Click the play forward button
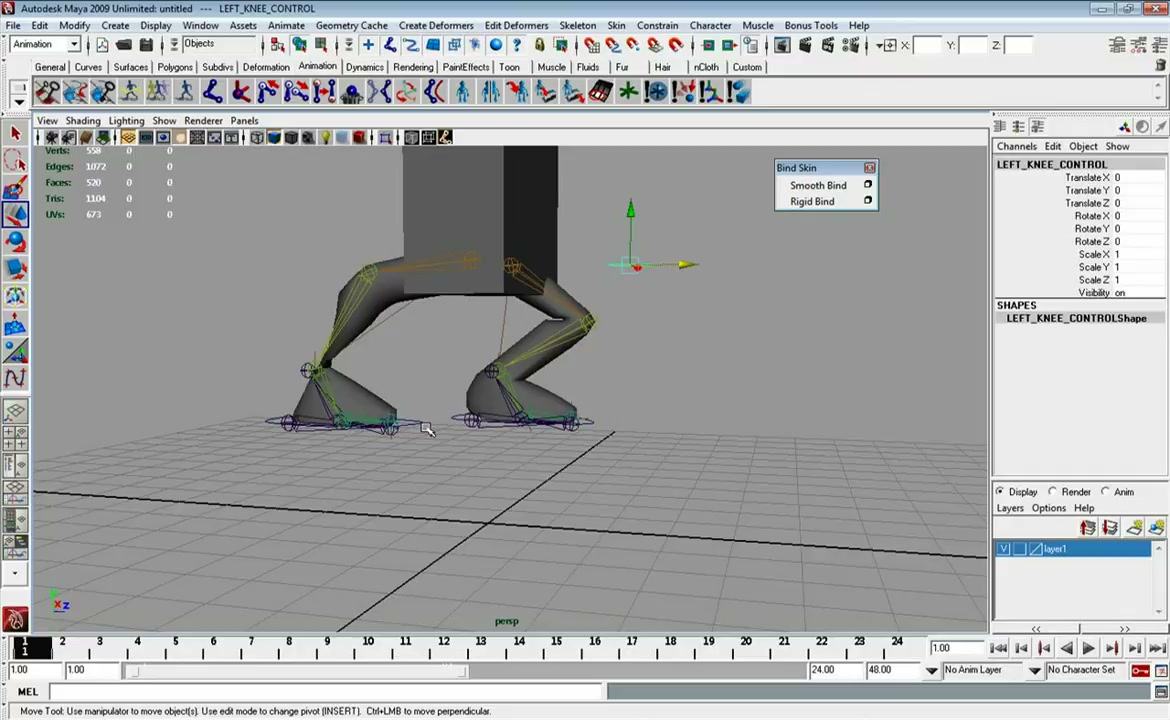This screenshot has width=1170, height=720. (x=1089, y=648)
